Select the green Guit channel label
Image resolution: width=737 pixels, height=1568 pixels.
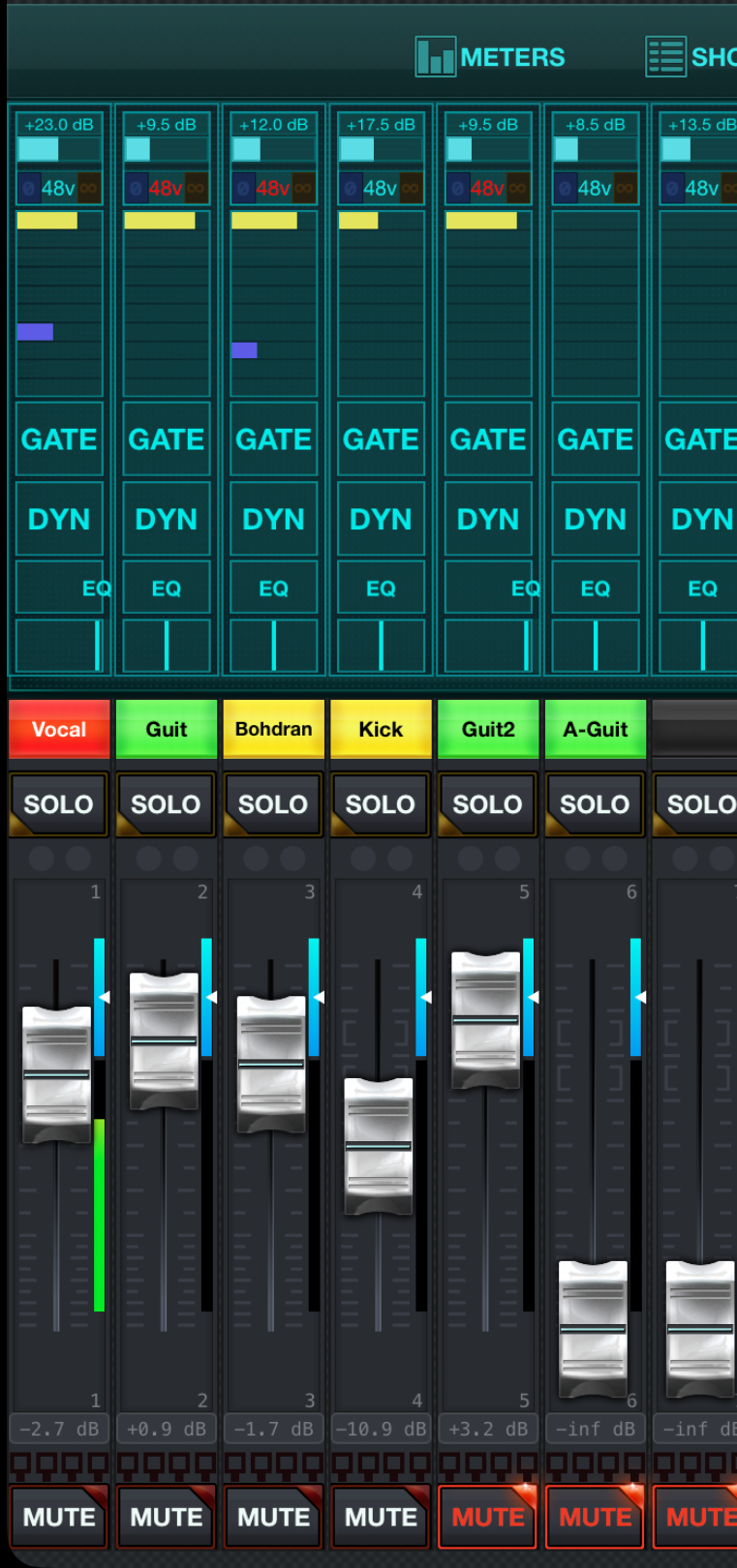(x=167, y=729)
